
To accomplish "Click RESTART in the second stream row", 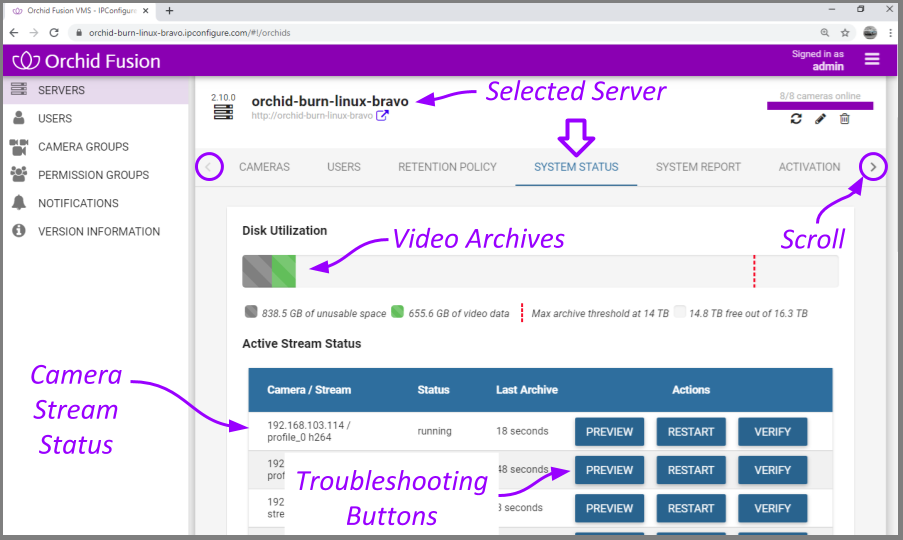I will click(x=690, y=470).
